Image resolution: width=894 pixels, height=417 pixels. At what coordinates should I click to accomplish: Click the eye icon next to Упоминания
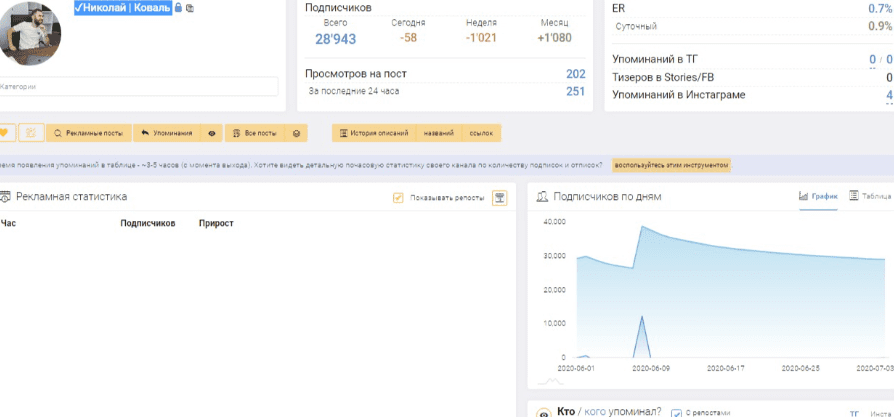coord(212,133)
